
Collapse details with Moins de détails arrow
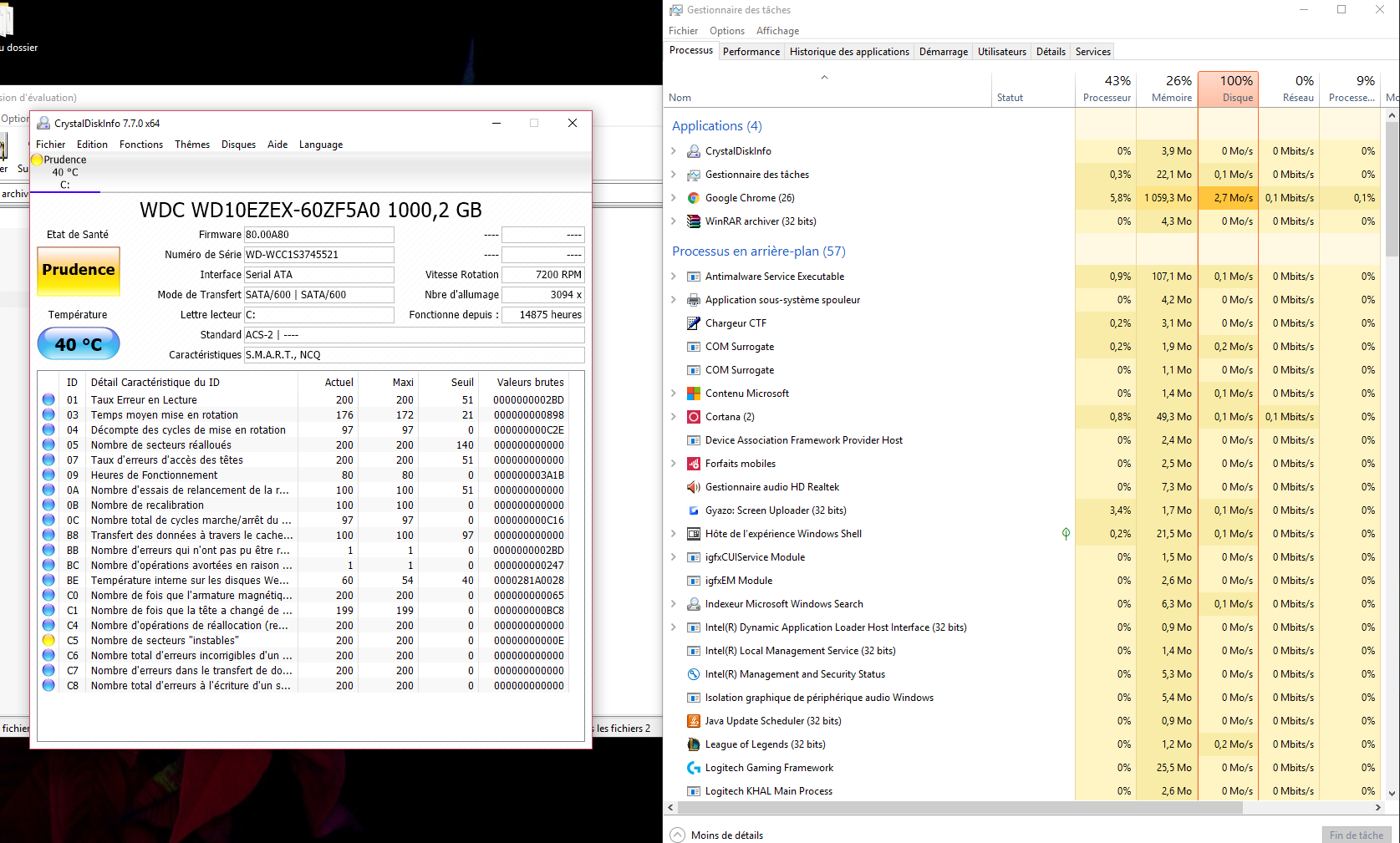tap(678, 835)
